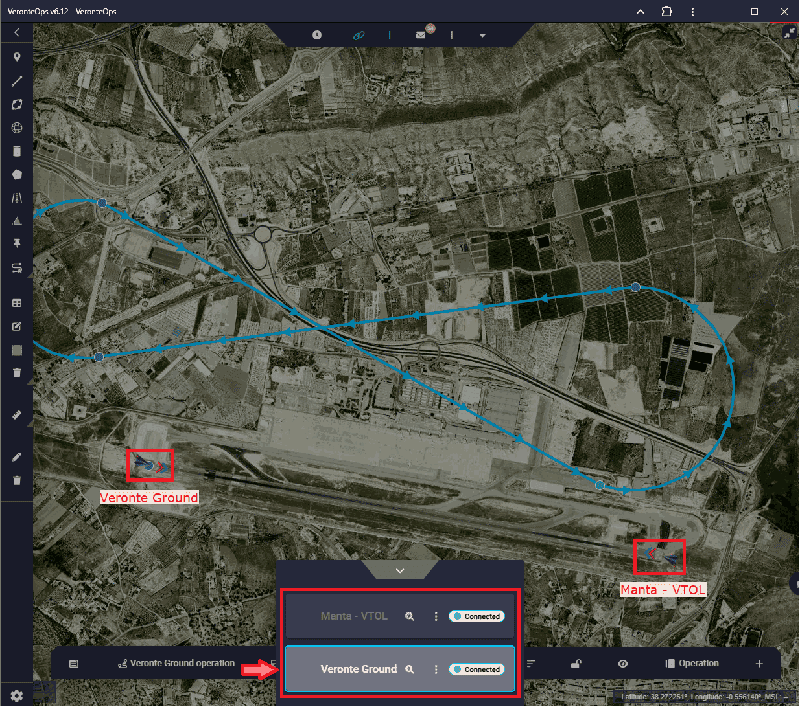
Task: Select the line segment drawing tool
Action: click(17, 81)
